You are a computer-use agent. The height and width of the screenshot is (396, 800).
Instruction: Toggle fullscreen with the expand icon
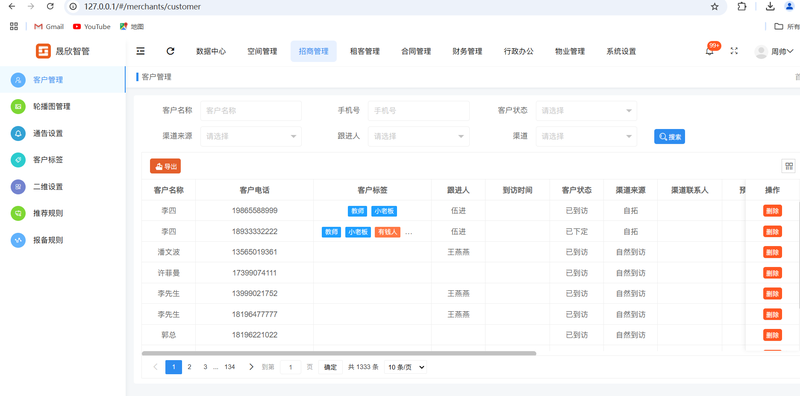point(734,51)
